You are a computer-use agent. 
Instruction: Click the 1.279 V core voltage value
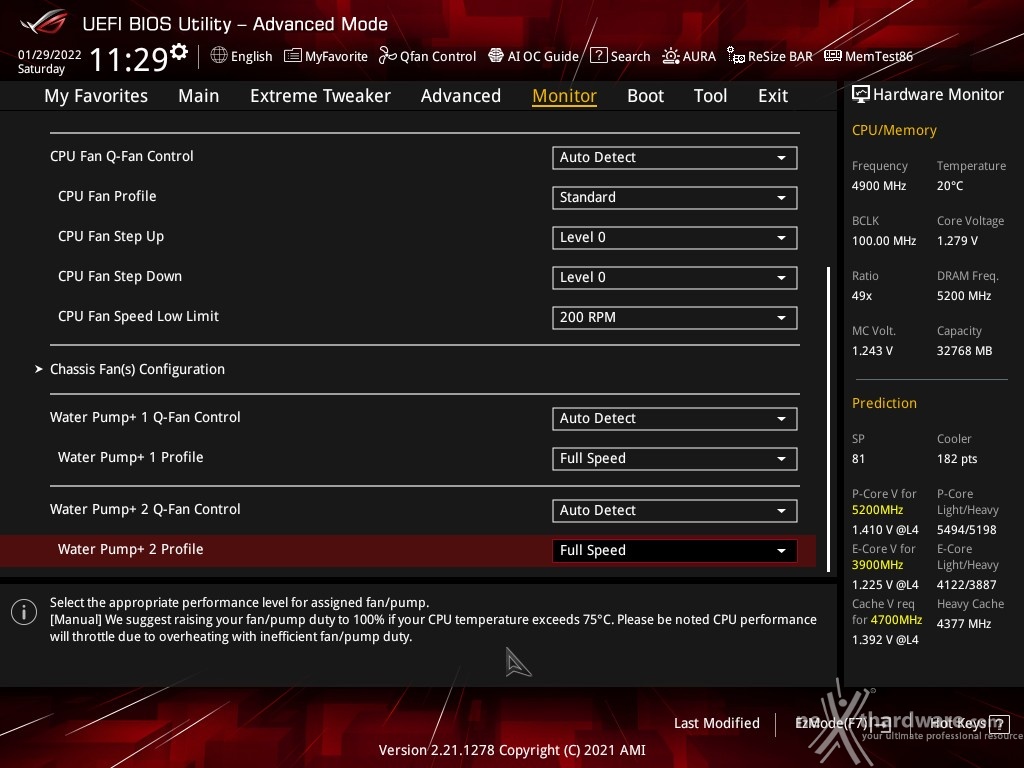pos(957,241)
